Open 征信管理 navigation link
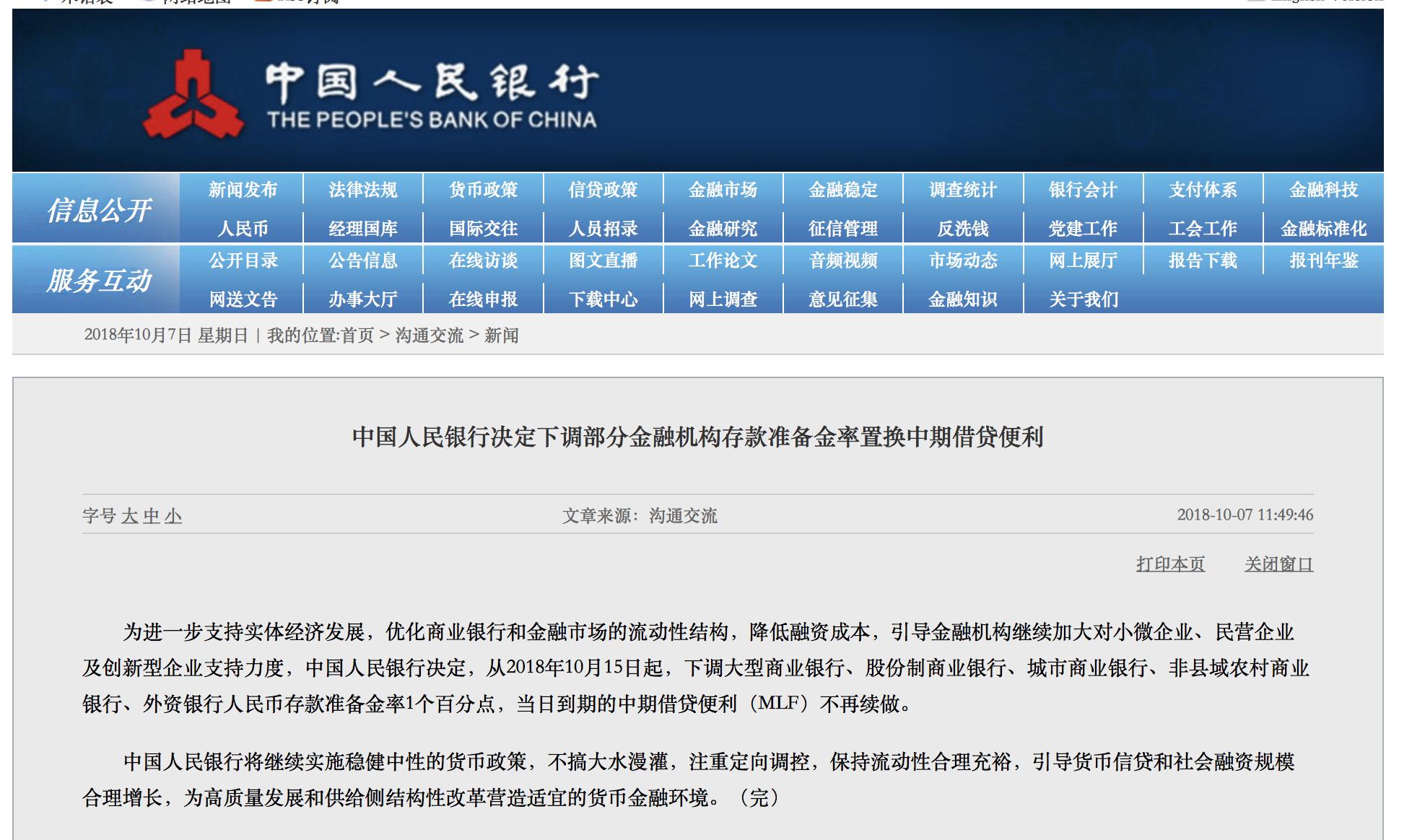This screenshot has width=1425, height=840. (x=843, y=229)
